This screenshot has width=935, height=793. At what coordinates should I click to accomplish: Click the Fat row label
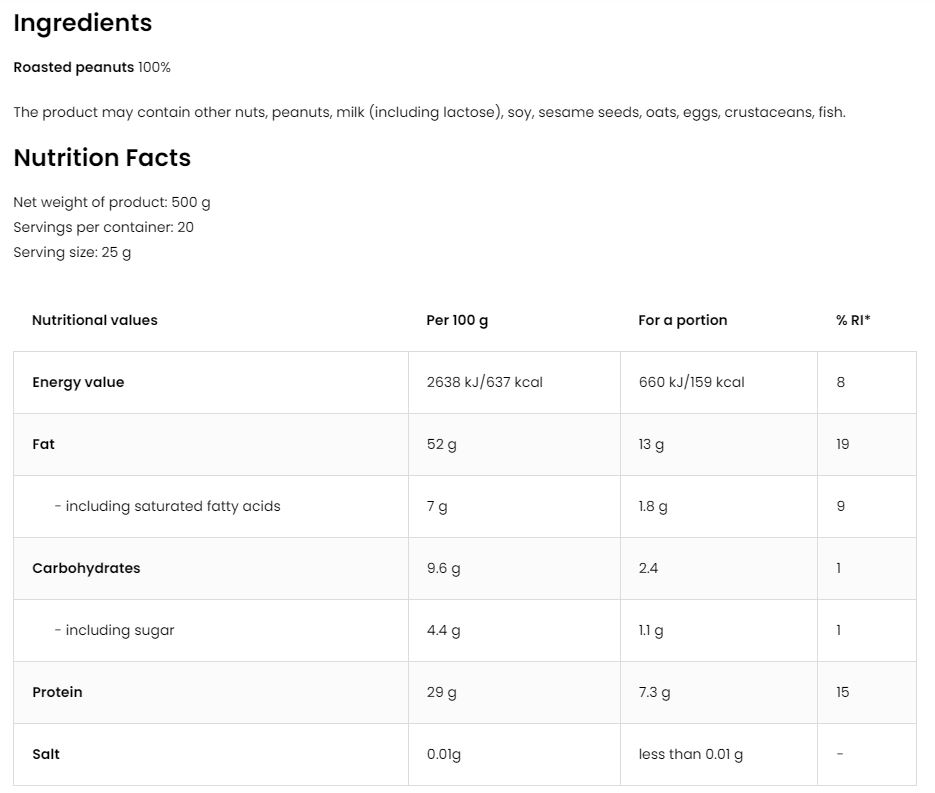[x=43, y=444]
